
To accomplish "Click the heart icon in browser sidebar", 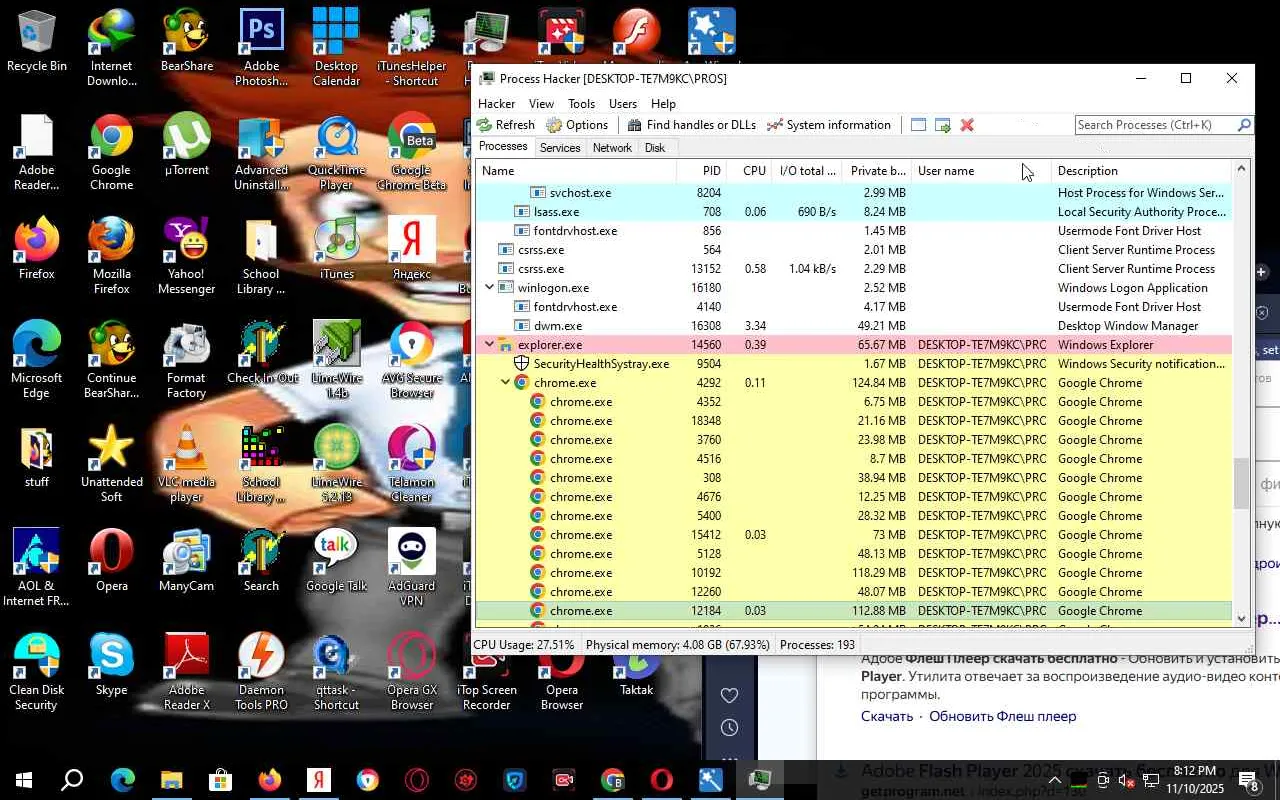I will (x=729, y=695).
